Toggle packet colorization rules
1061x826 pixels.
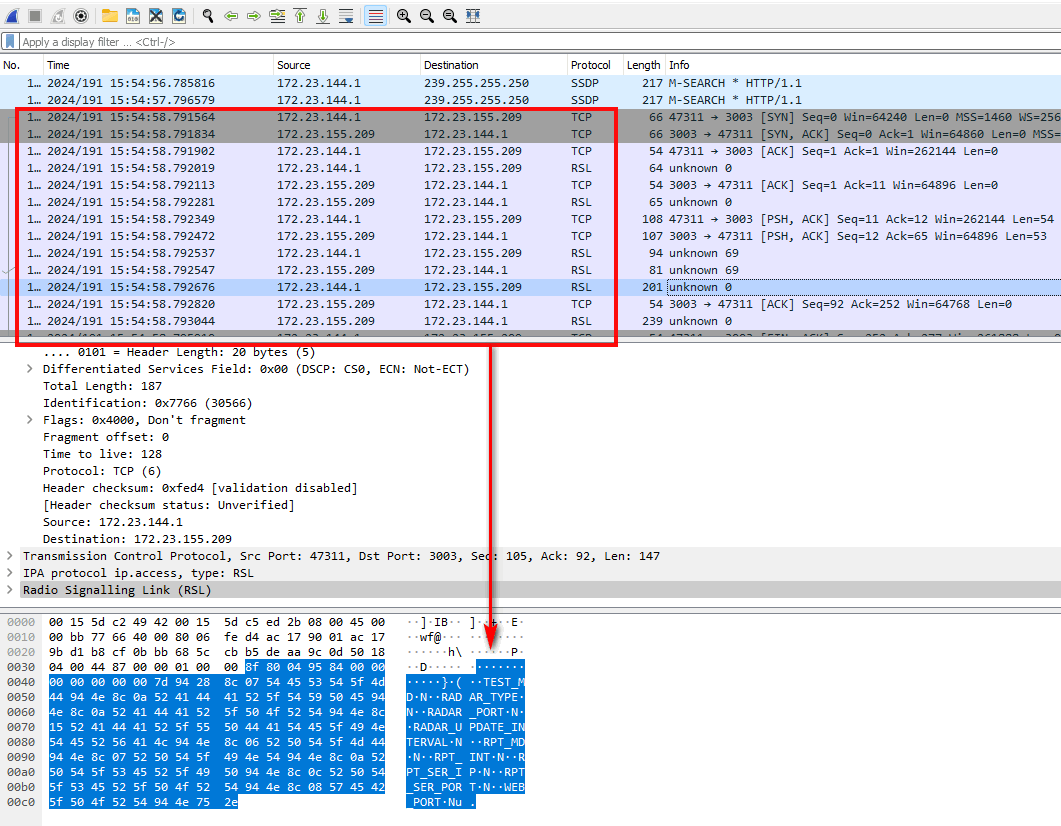click(x=375, y=16)
